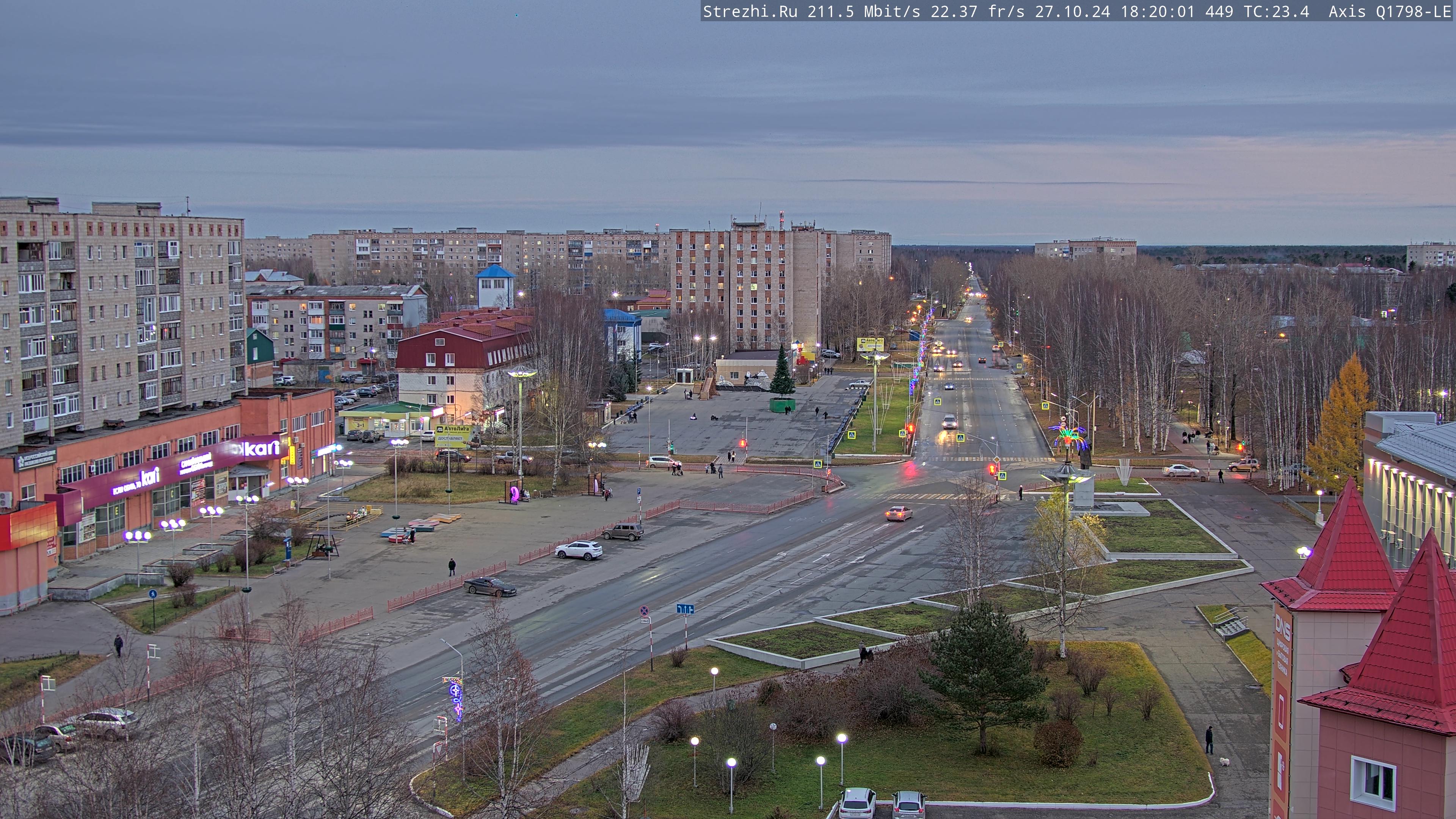Click the large illuminated "kari" store sign
The width and height of the screenshot is (1456, 819).
coord(261,448)
